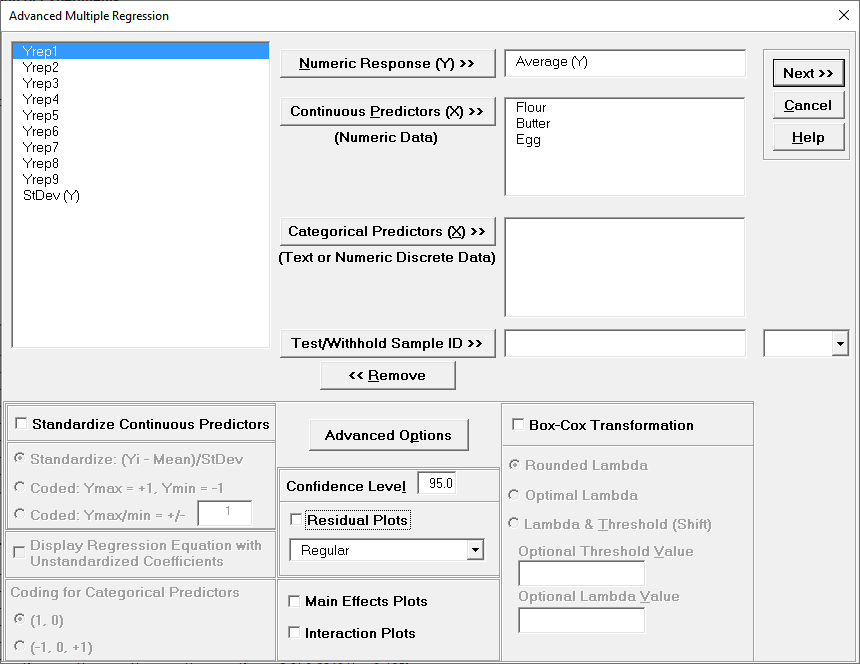Open Advanced Options
This screenshot has height=664, width=860.
tap(388, 435)
